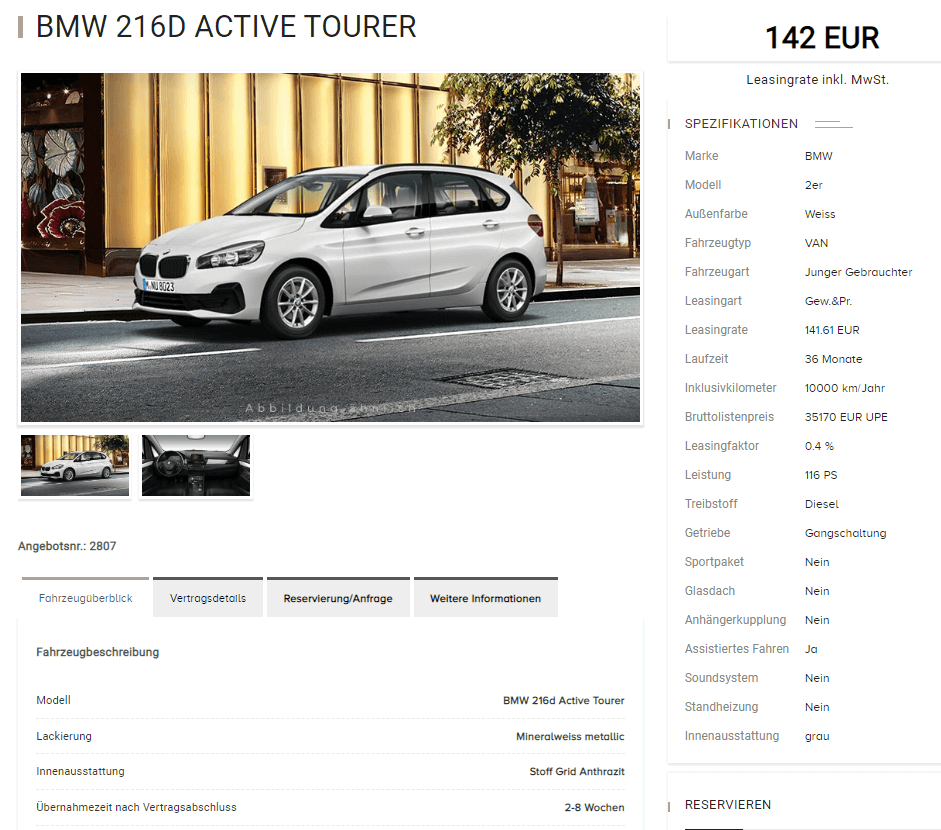Click the SPEZIFIKATIONEN section heading
The height and width of the screenshot is (830, 941).
[x=741, y=124]
